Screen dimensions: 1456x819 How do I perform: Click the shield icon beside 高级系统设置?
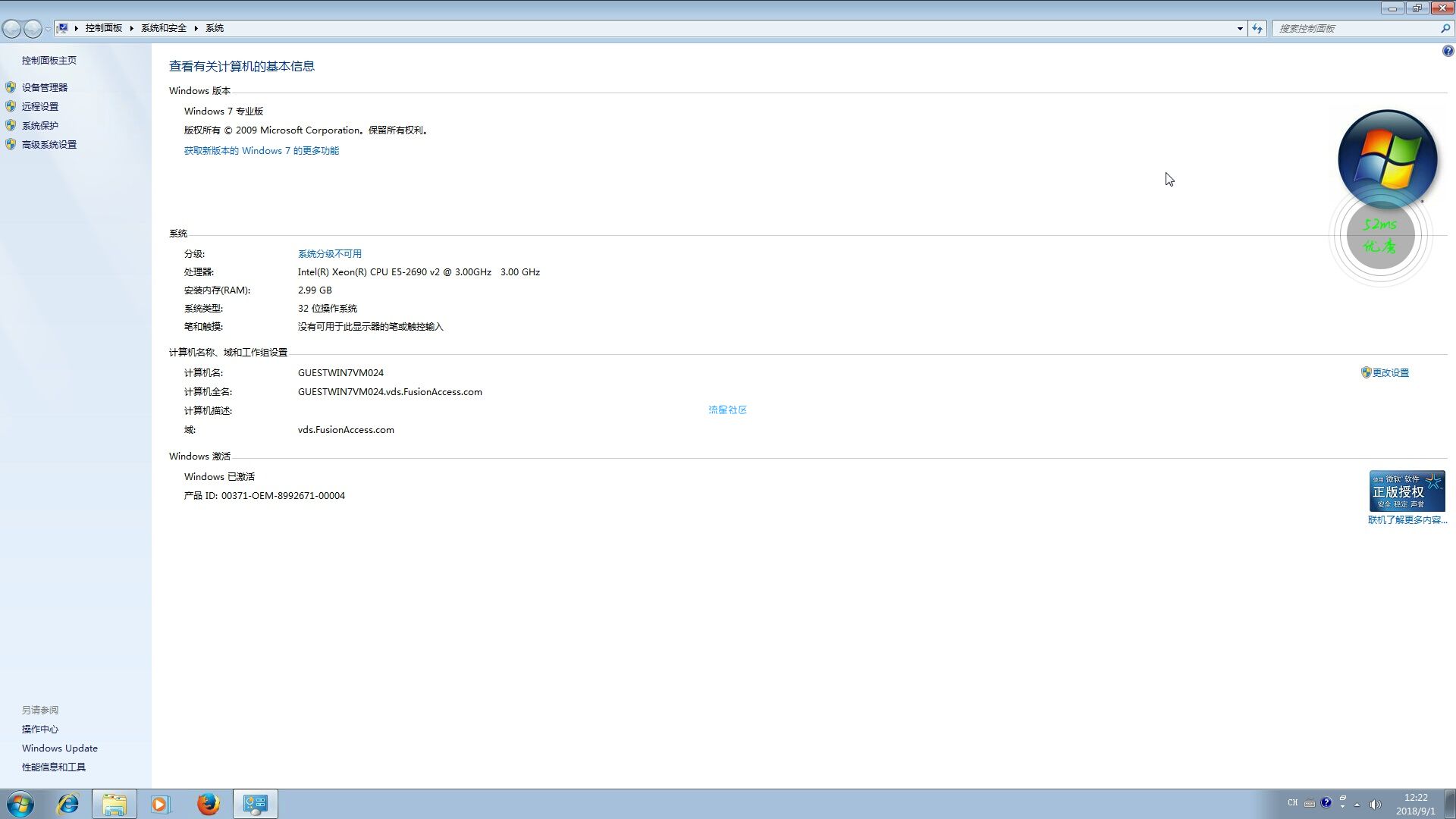pyautogui.click(x=11, y=144)
